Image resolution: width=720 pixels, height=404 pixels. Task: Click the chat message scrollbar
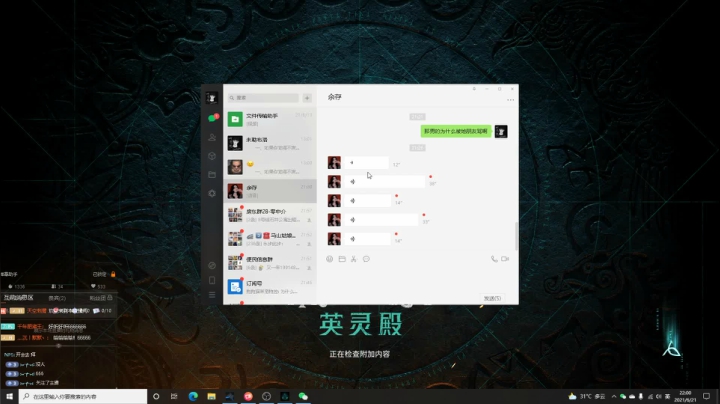point(517,236)
